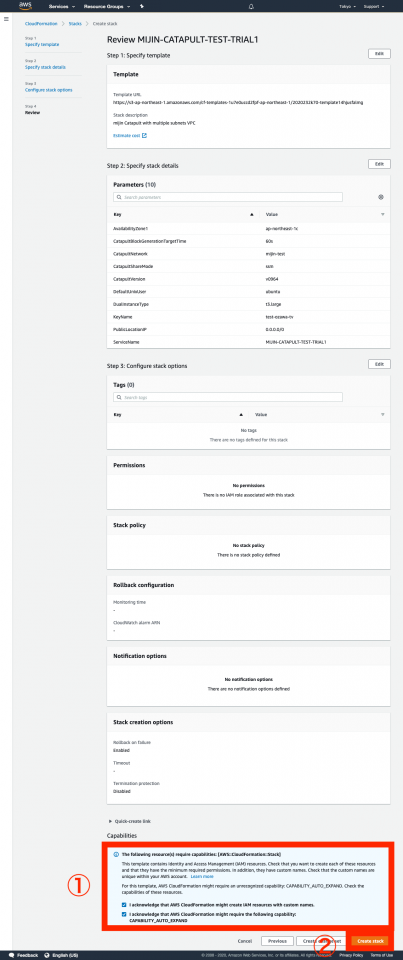Go to CloudFormation breadcrumb
Screen dimensions: 403x960
point(41,23)
